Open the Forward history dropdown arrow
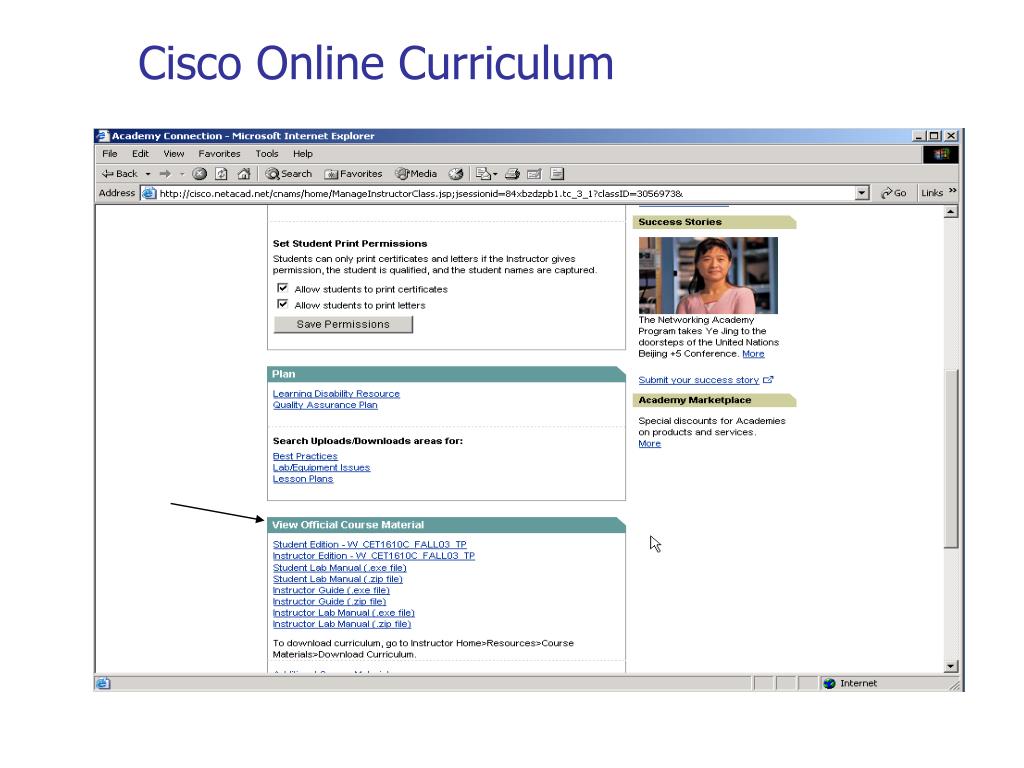This screenshot has height=768, width=1024. click(x=182, y=174)
